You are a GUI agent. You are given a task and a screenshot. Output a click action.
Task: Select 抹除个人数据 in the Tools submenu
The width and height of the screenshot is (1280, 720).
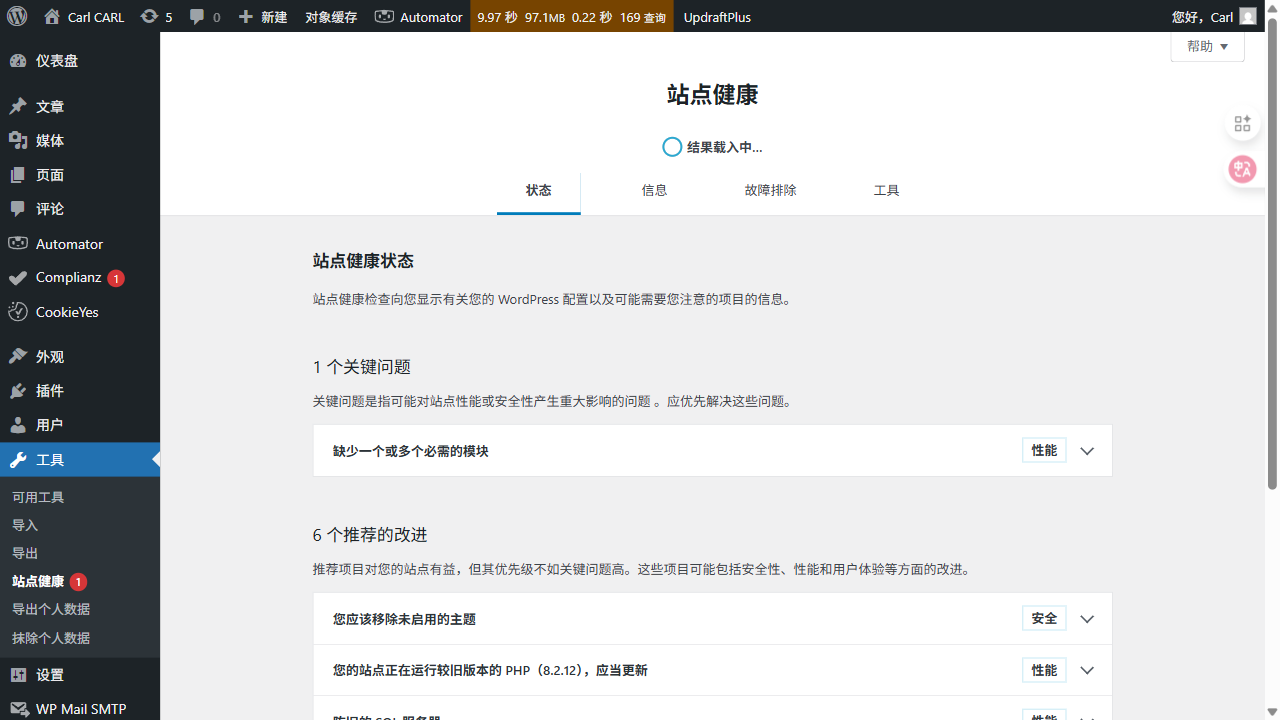point(52,636)
